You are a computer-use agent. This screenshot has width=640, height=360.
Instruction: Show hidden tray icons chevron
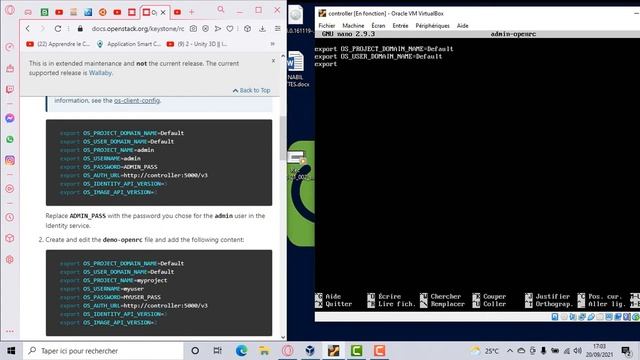click(x=510, y=351)
